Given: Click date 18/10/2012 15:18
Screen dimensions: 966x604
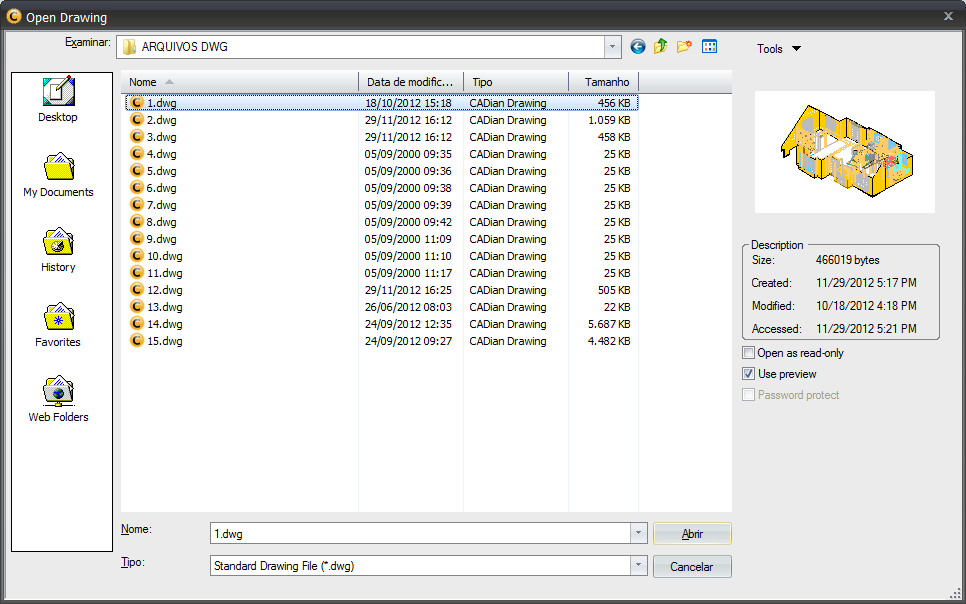Looking at the screenshot, I should 408,103.
